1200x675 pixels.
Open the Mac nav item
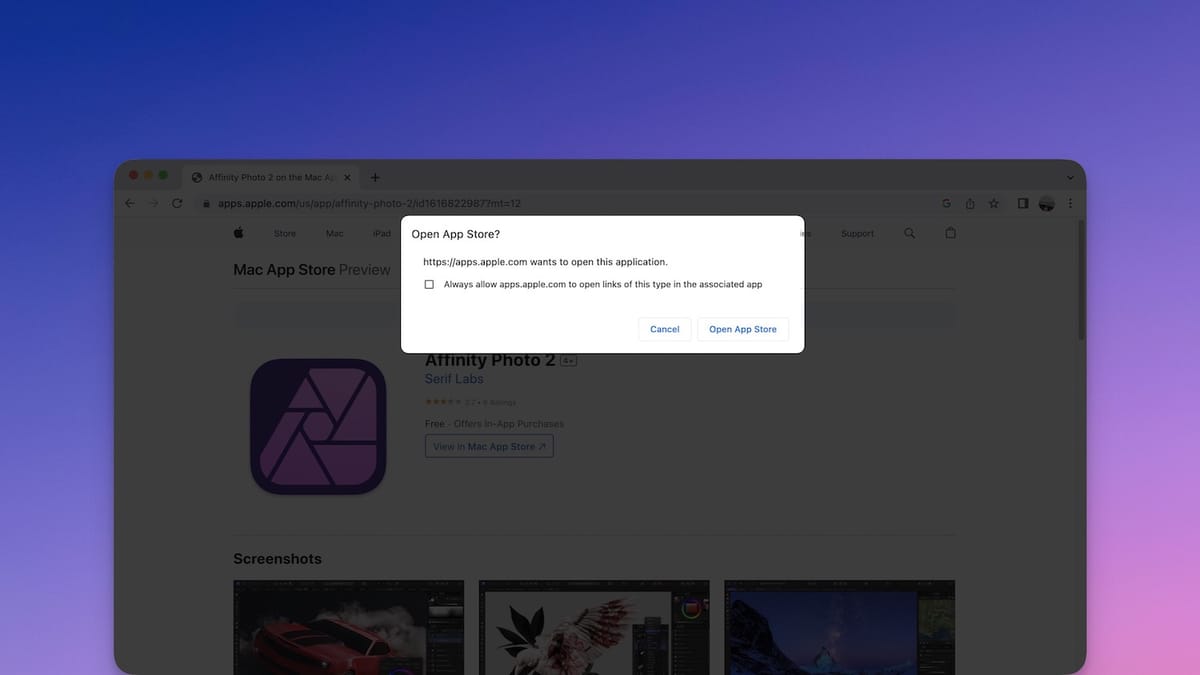335,233
